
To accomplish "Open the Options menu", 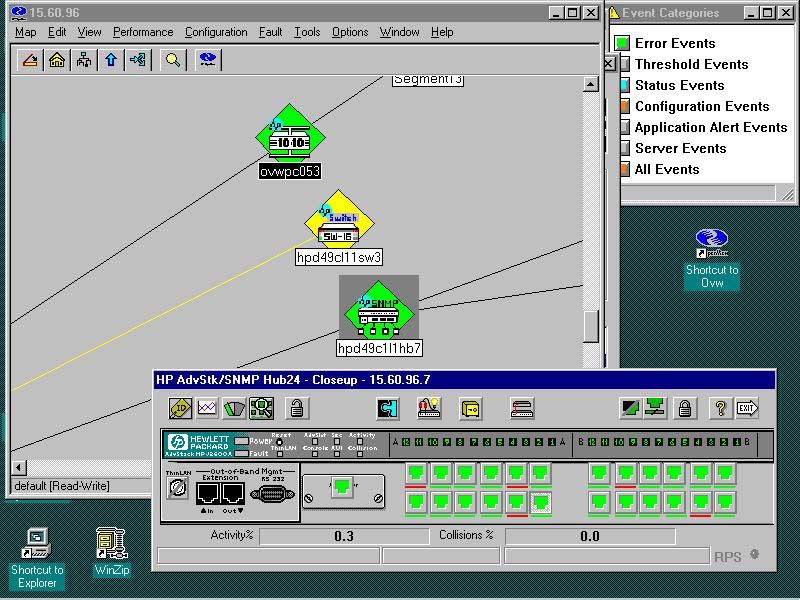I will (x=350, y=32).
